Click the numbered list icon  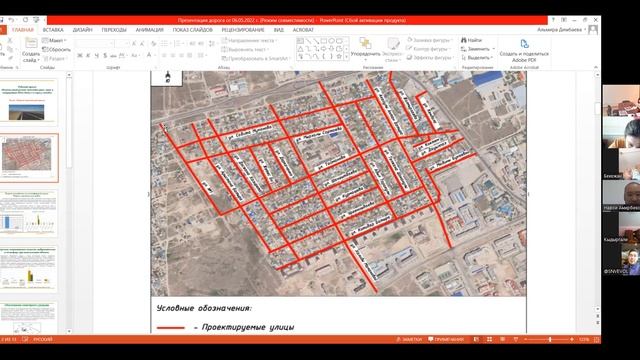coord(178,43)
